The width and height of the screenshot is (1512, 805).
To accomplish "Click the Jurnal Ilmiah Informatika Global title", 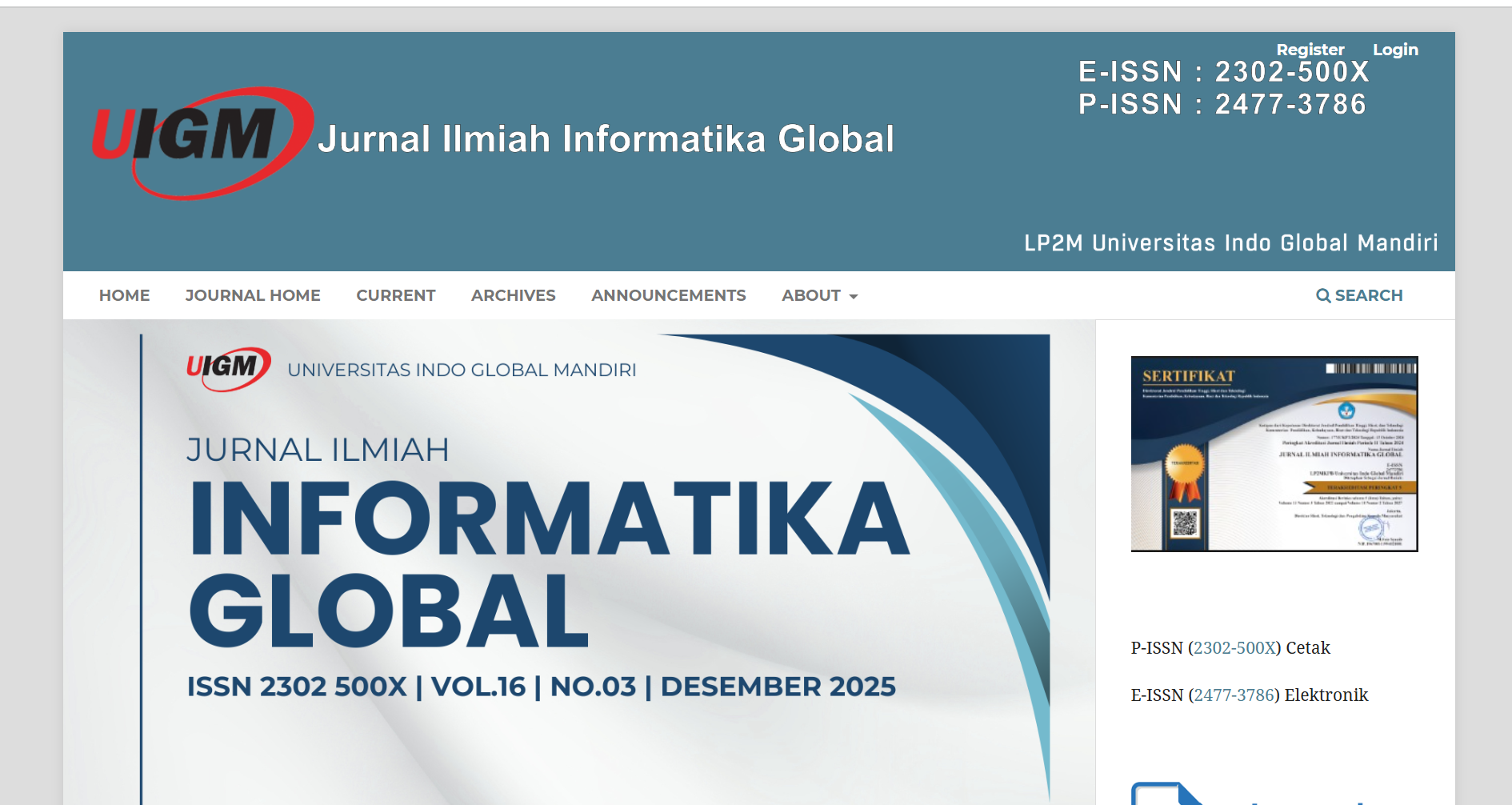I will (x=606, y=139).
